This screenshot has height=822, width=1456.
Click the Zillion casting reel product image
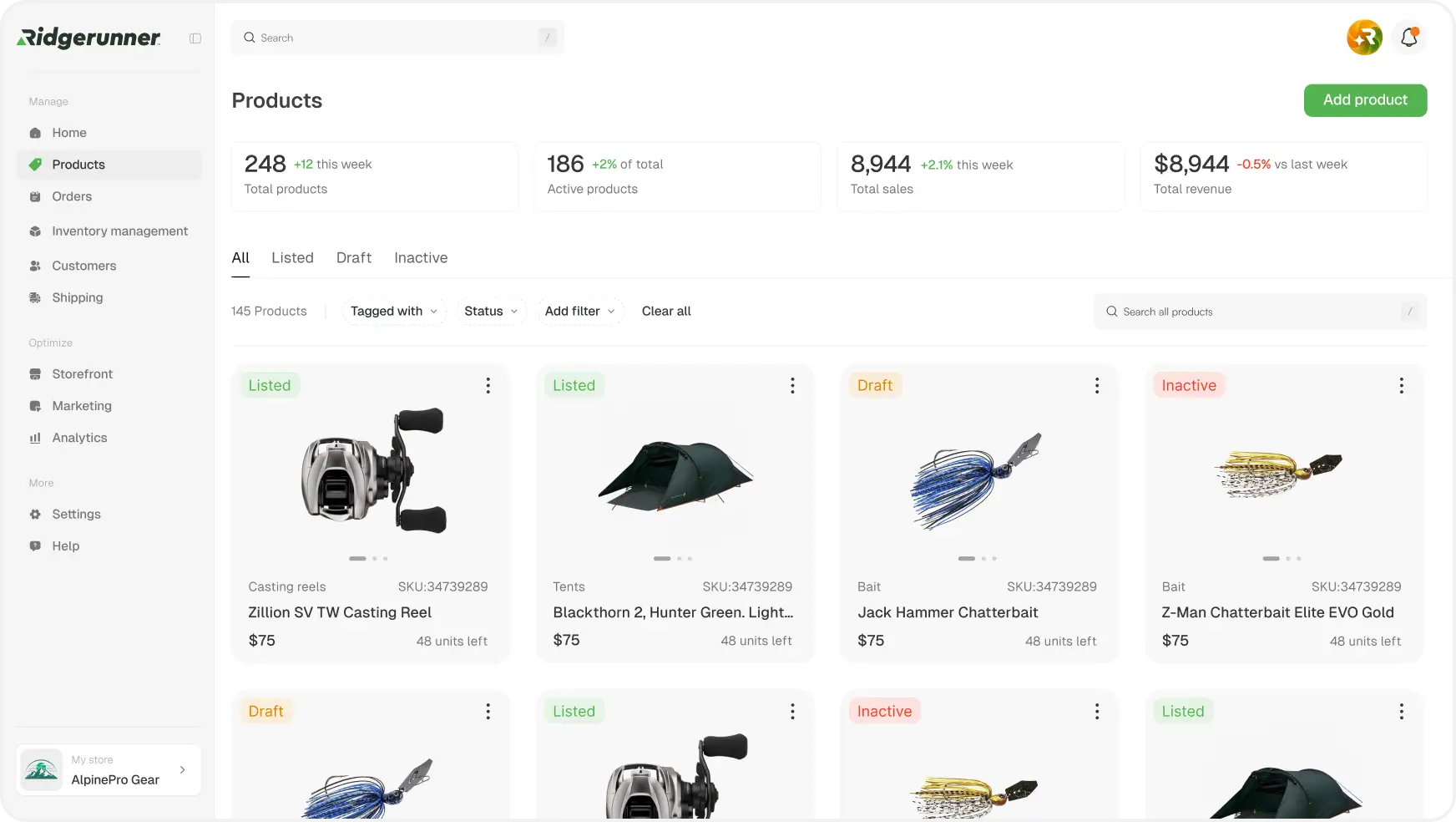coord(373,470)
